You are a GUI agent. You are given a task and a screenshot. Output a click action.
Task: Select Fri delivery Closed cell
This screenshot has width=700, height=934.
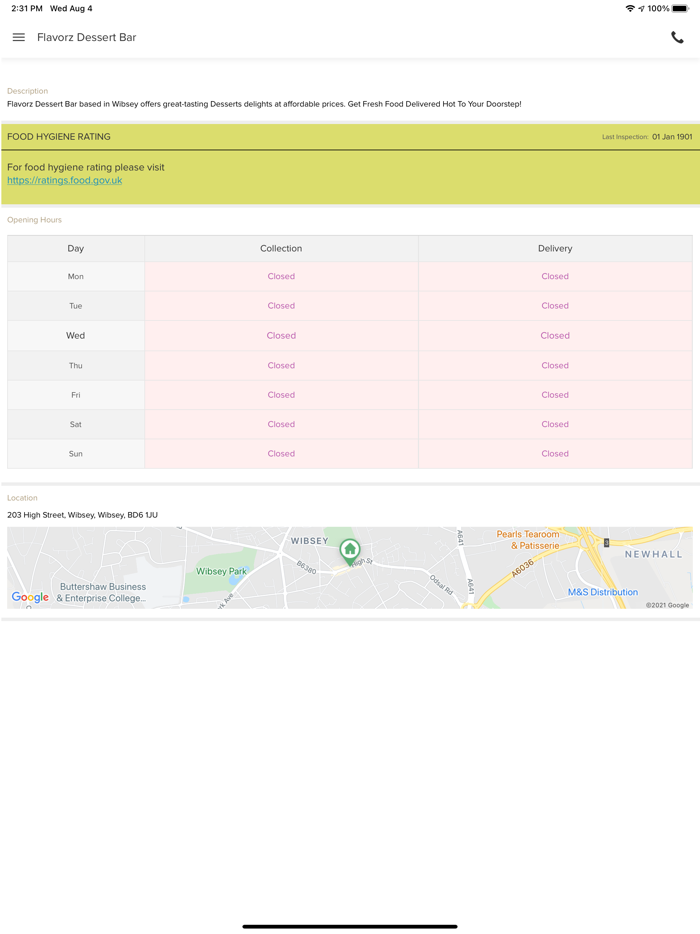555,395
